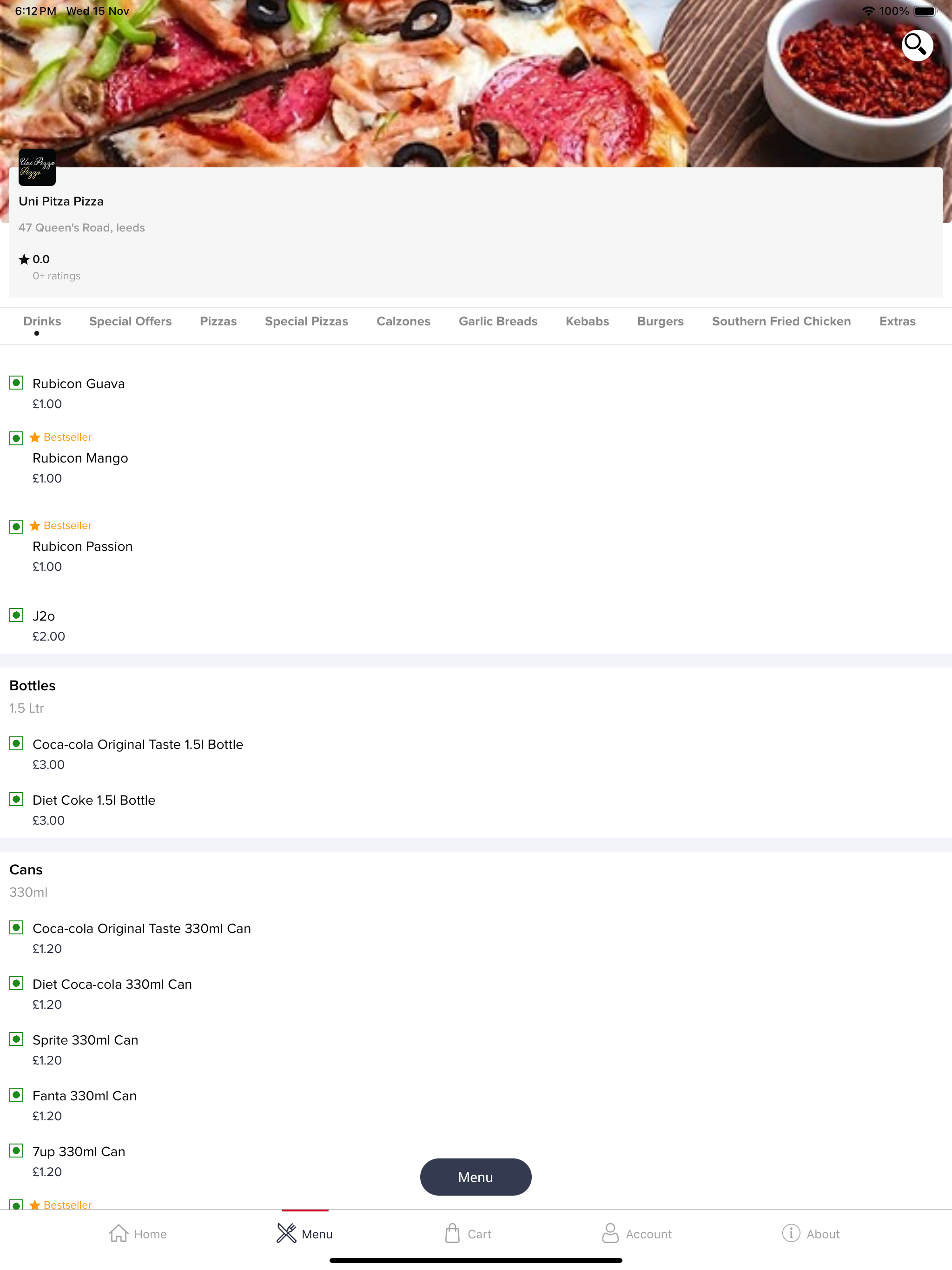This screenshot has width=952, height=1270.
Task: Select the Calzones tab
Action: 403,322
